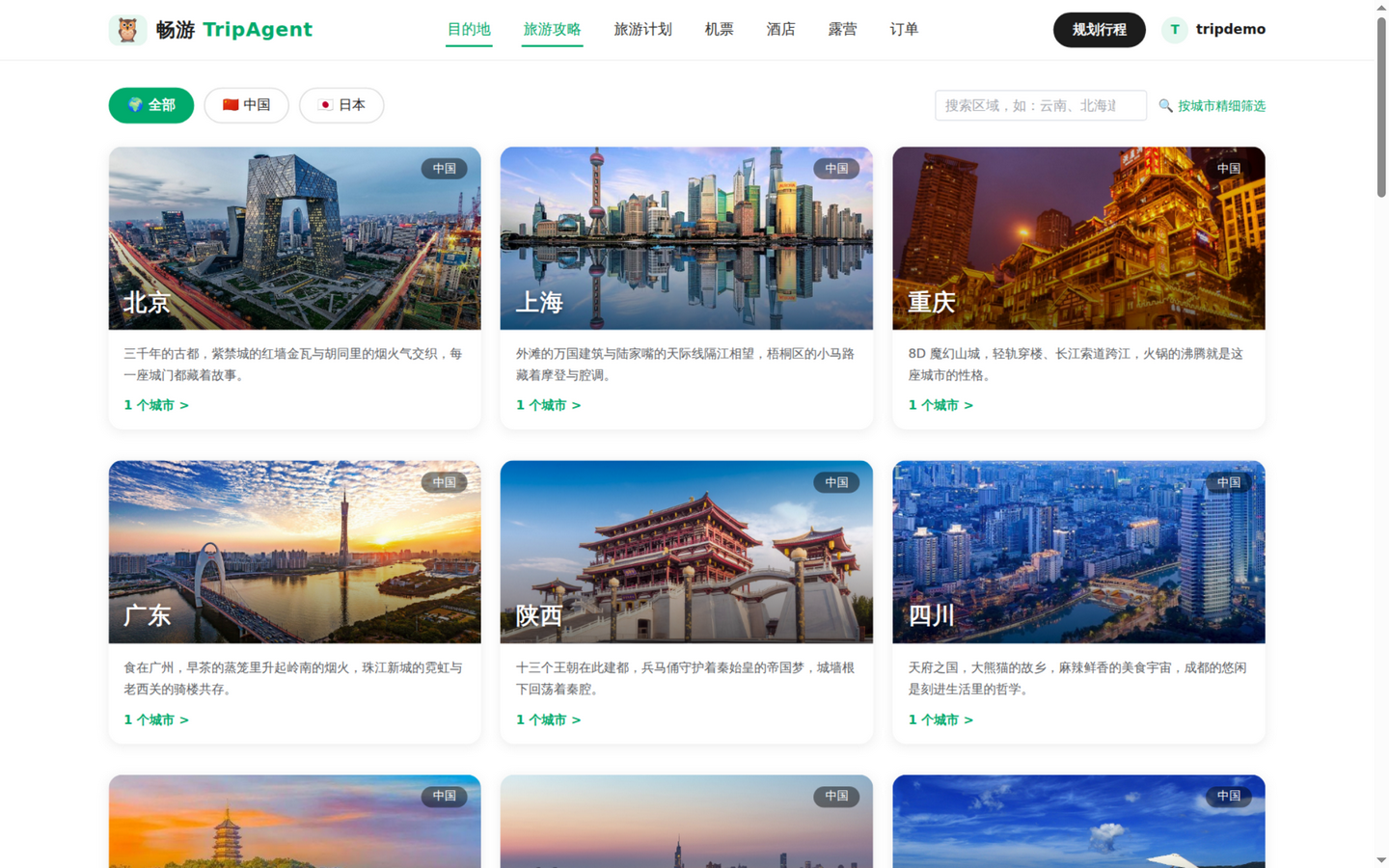Open the 北京 destination photo
The height and width of the screenshot is (868, 1389).
(294, 238)
